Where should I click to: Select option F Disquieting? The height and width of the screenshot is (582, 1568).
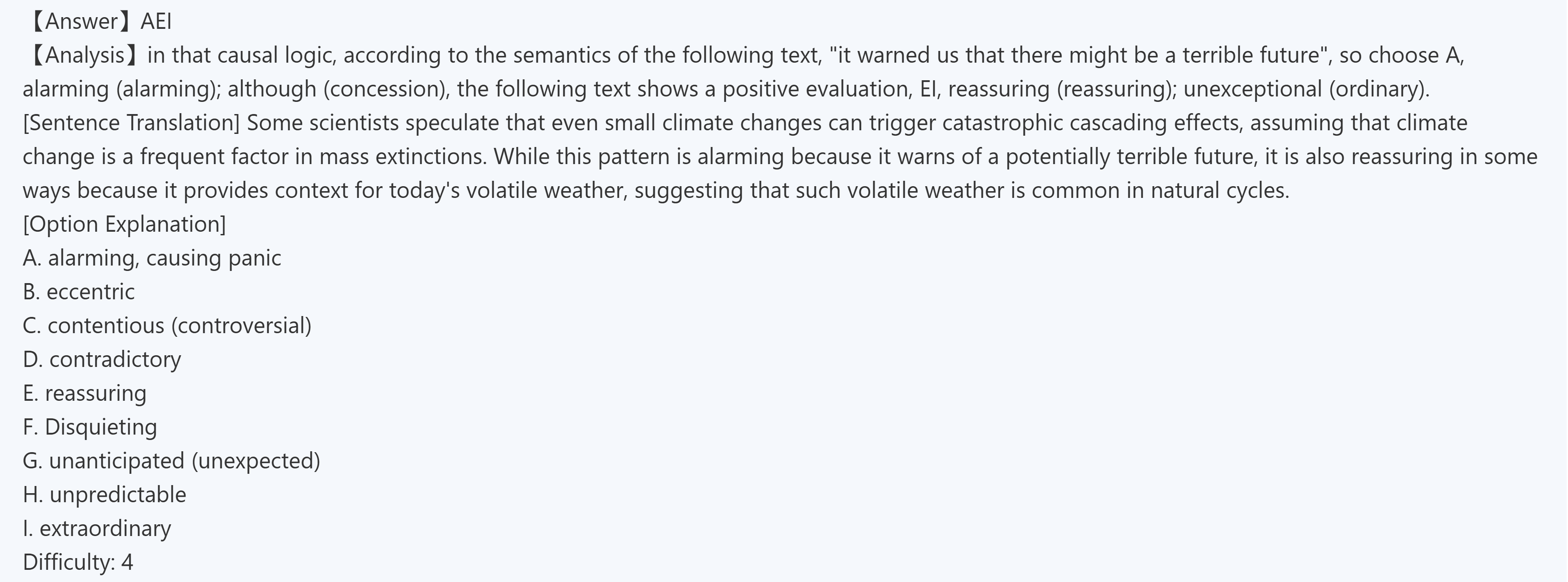89,427
